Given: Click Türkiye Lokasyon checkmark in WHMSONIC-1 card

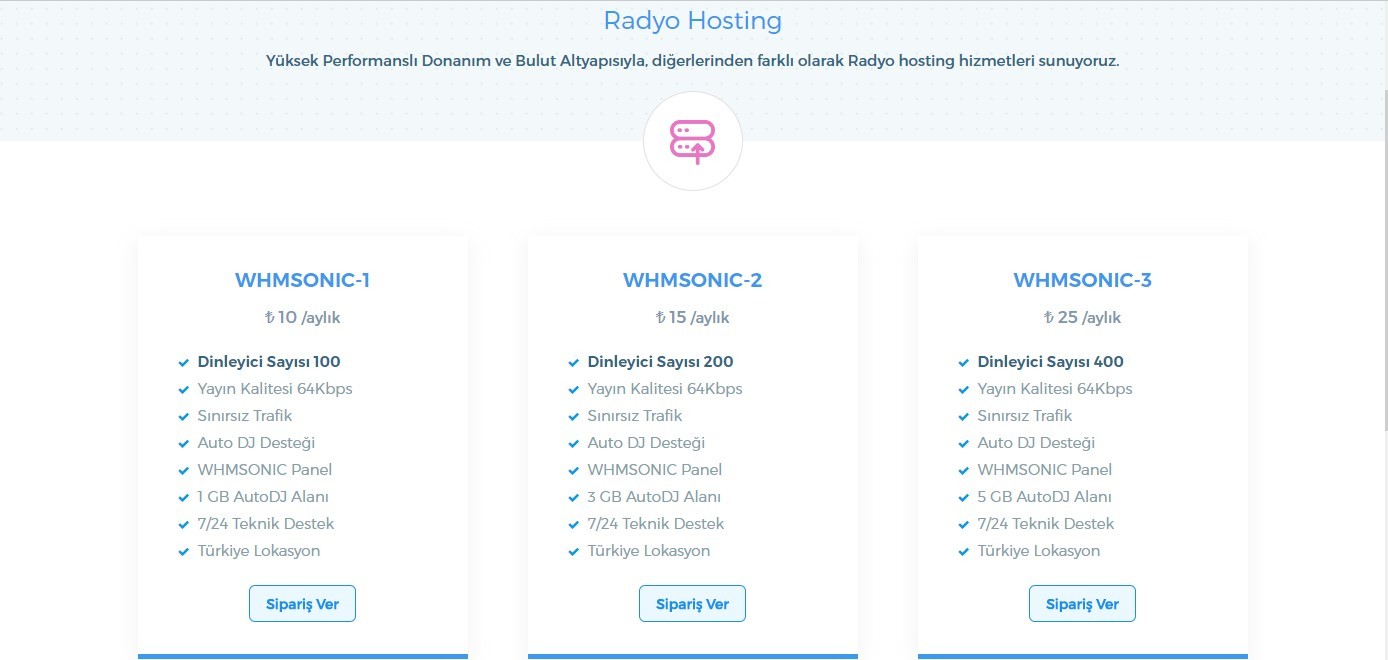Looking at the screenshot, I should [x=183, y=552].
